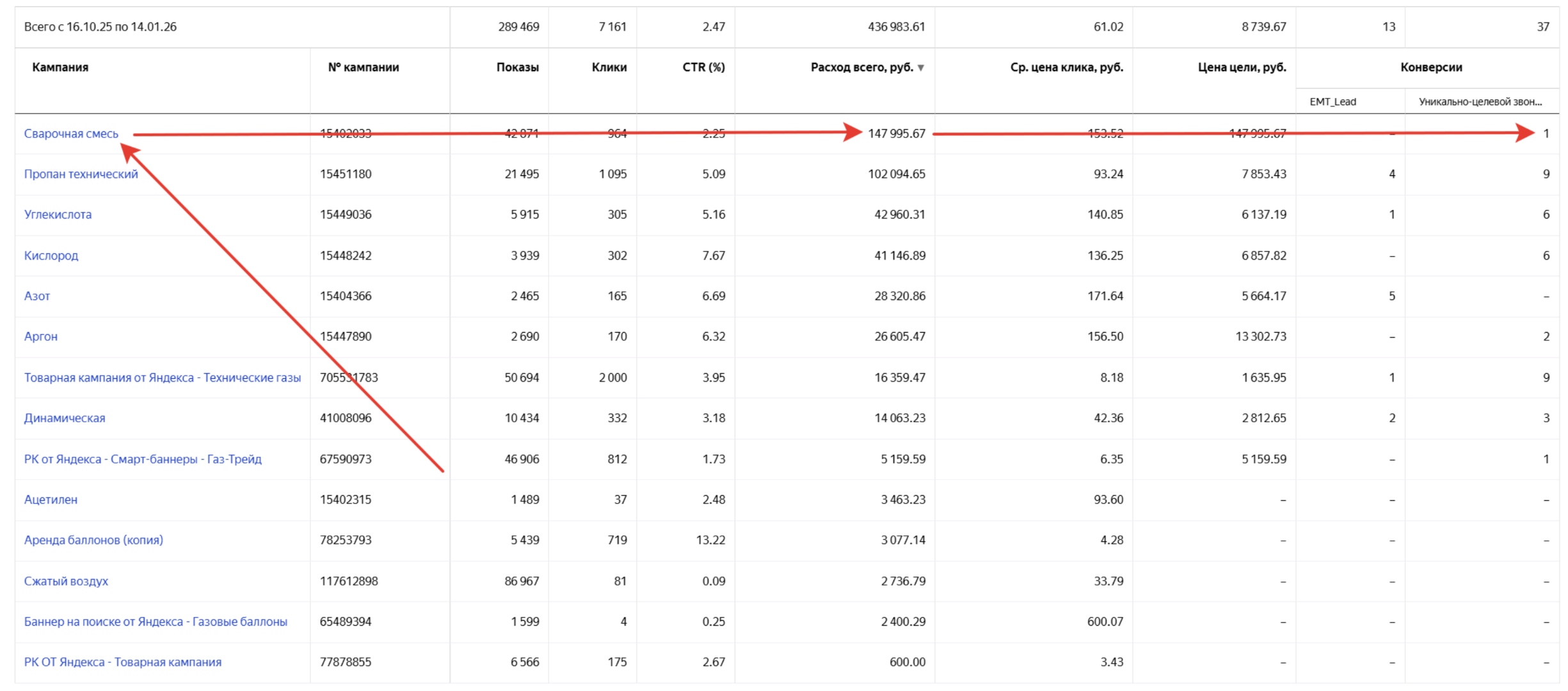Open РК от Яндекса - Смарт-баннеры - Газ-Трейд

tap(143, 459)
